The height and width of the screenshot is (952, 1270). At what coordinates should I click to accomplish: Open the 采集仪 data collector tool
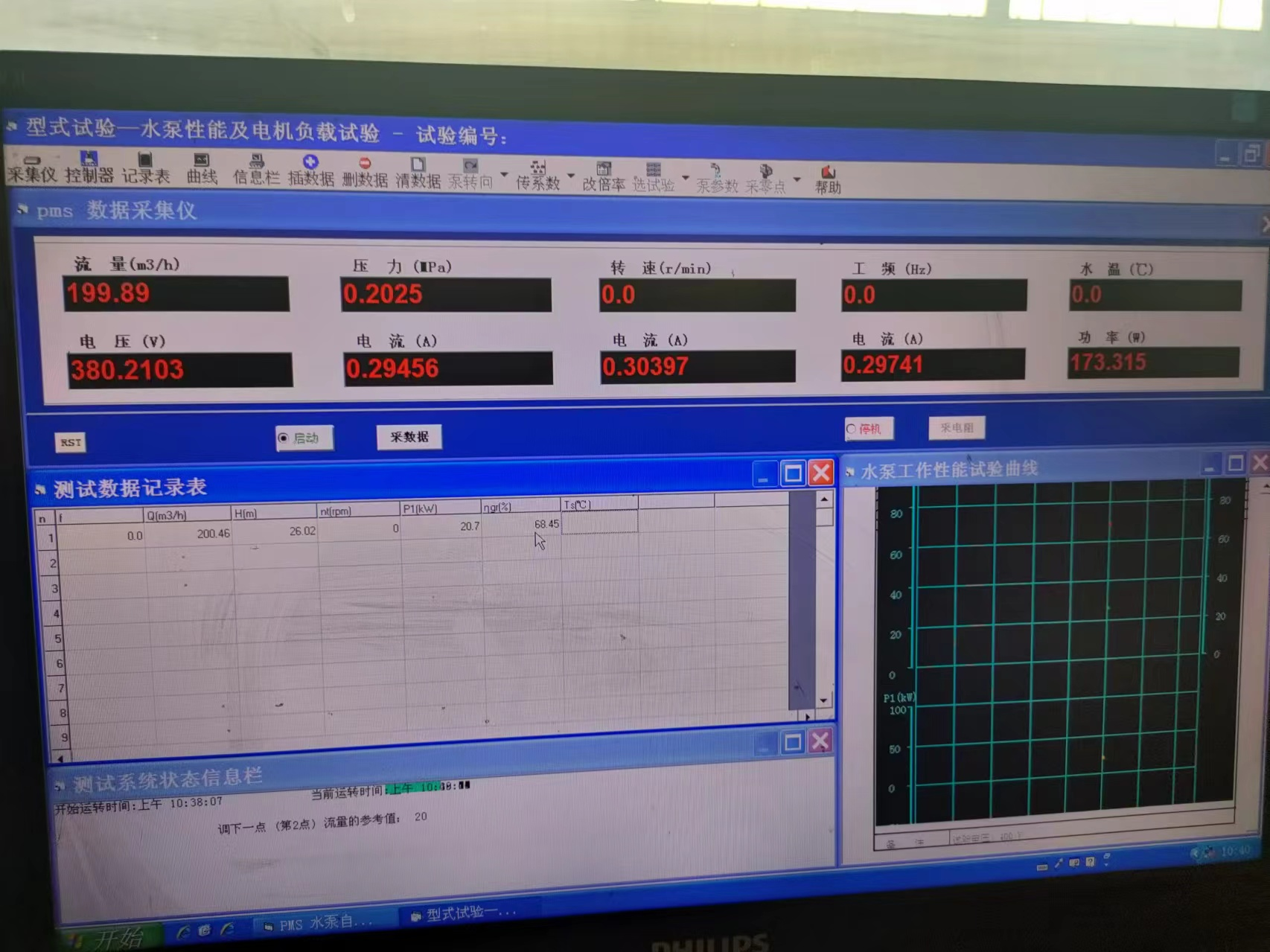pyautogui.click(x=31, y=170)
